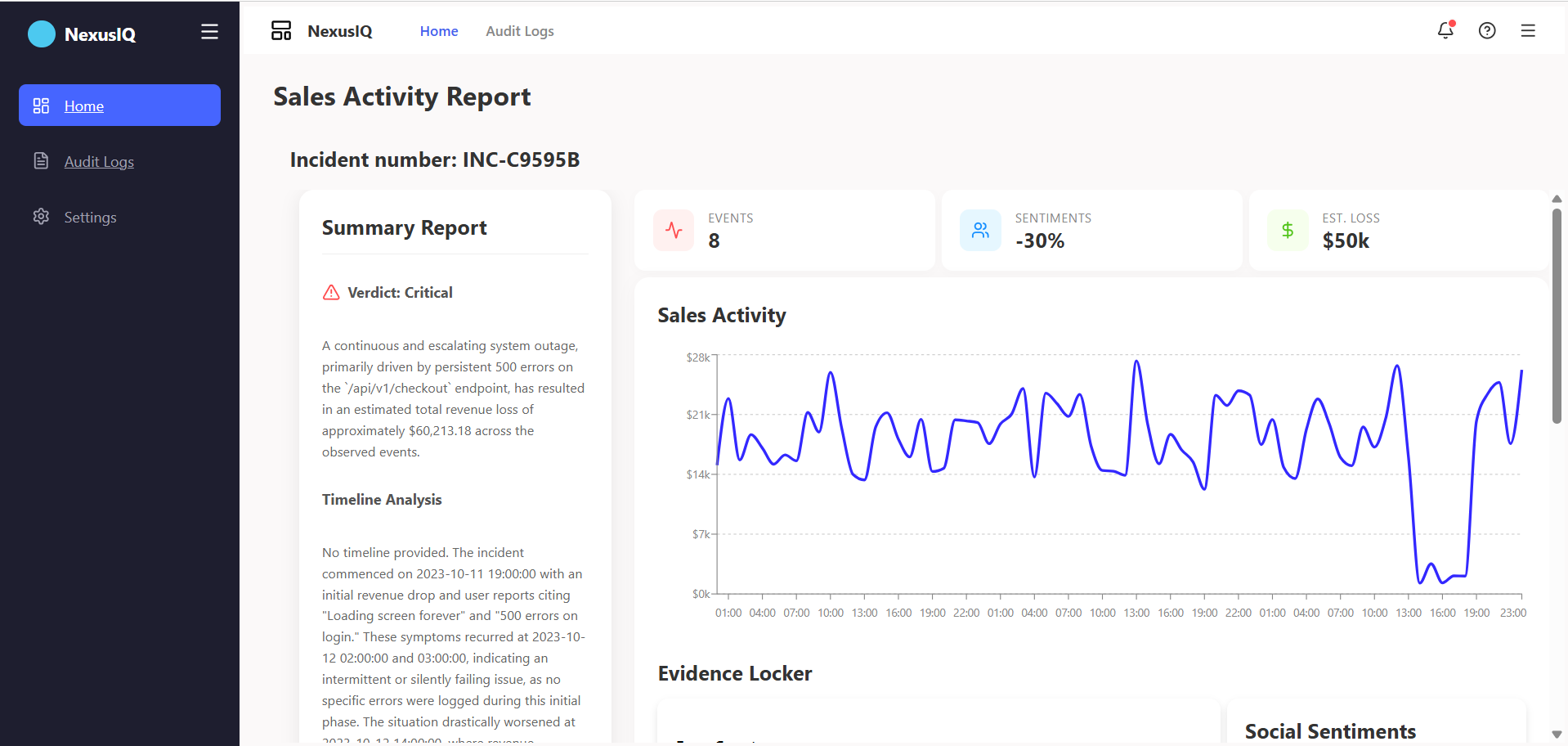This screenshot has width=1568, height=746.
Task: Click the Est. Loss dollar icon
Action: [x=1288, y=230]
